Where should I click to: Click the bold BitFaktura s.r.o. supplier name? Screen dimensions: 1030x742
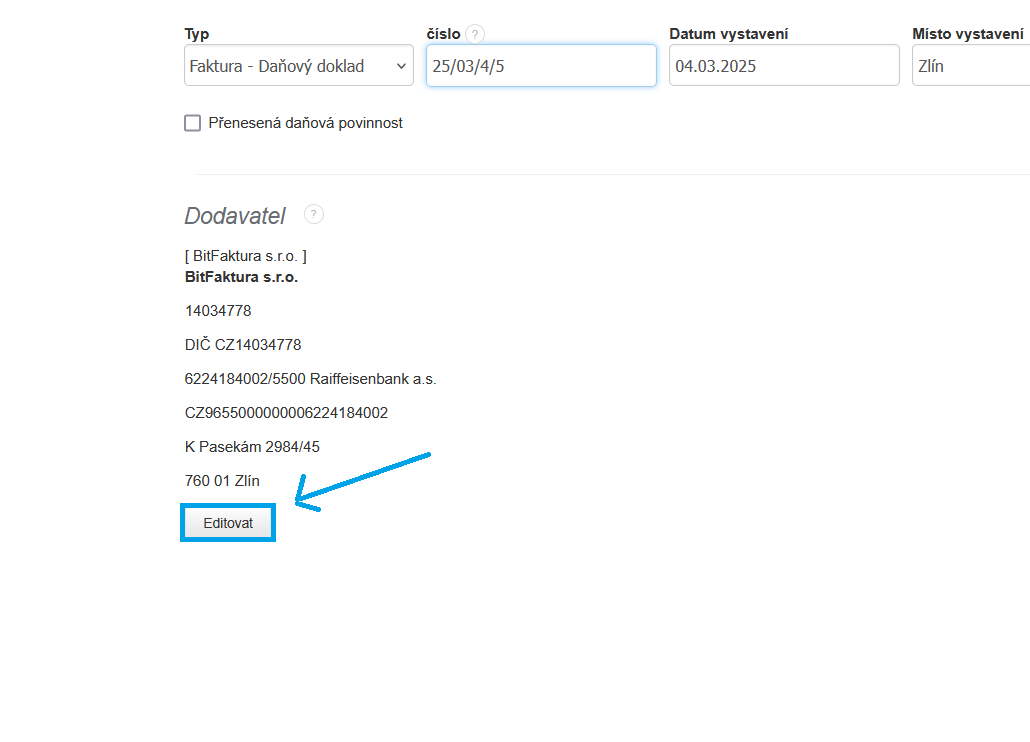(x=241, y=277)
